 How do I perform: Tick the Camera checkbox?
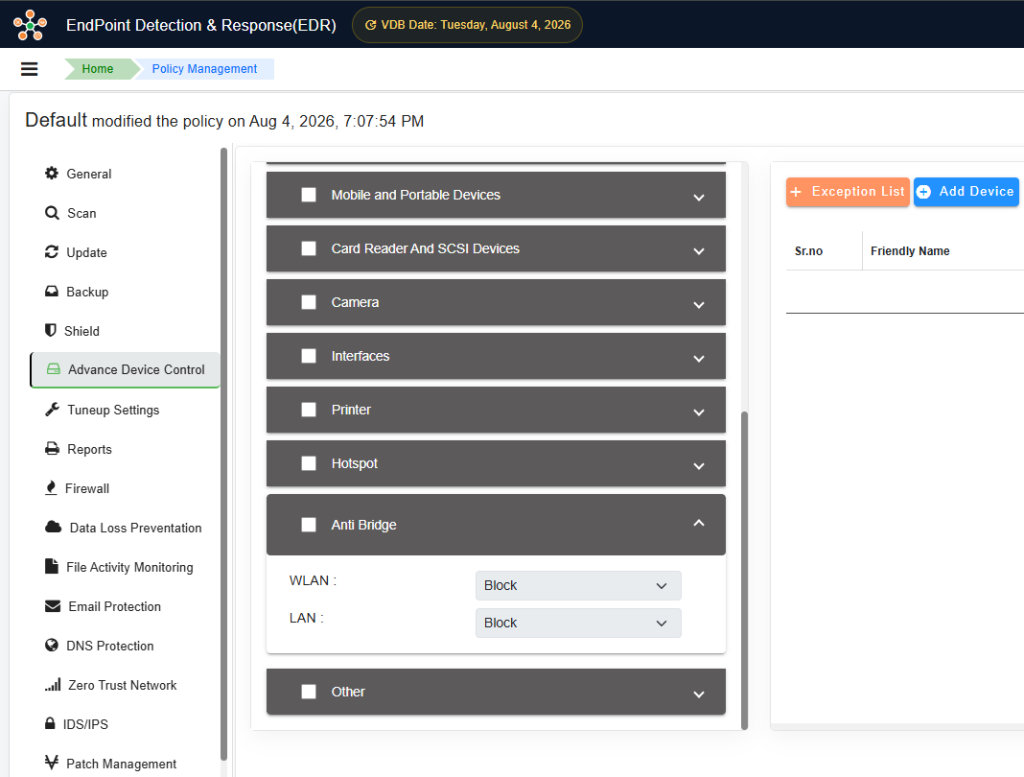click(309, 302)
